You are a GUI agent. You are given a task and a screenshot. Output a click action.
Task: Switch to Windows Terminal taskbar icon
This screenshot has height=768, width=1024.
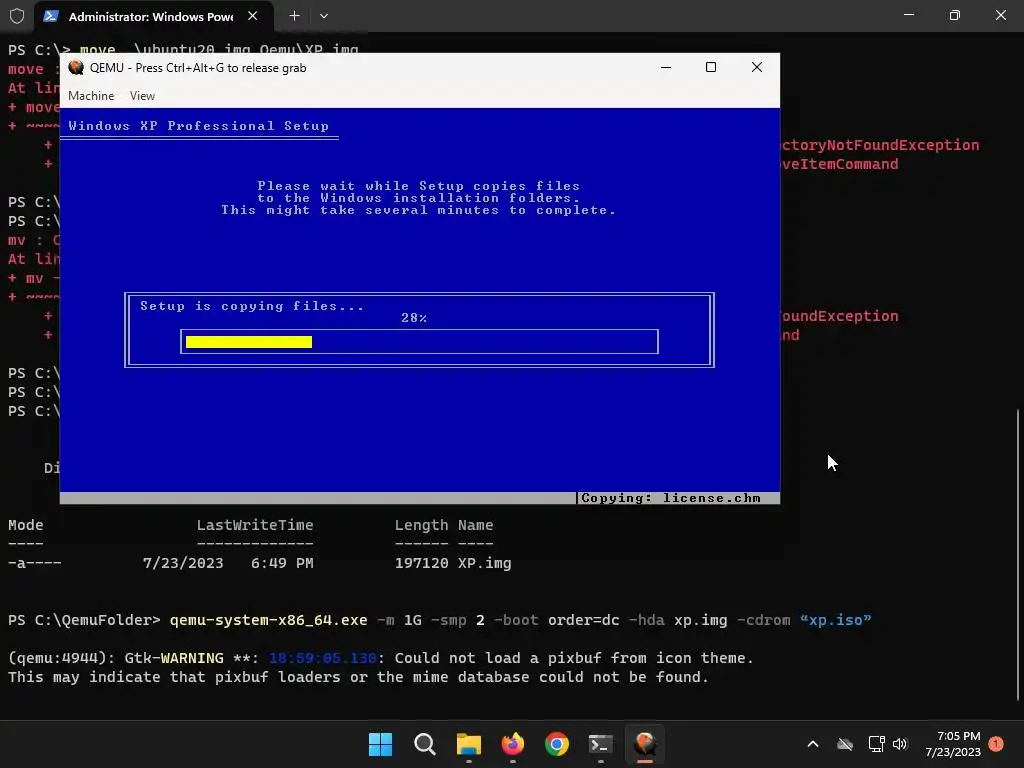(x=600, y=744)
